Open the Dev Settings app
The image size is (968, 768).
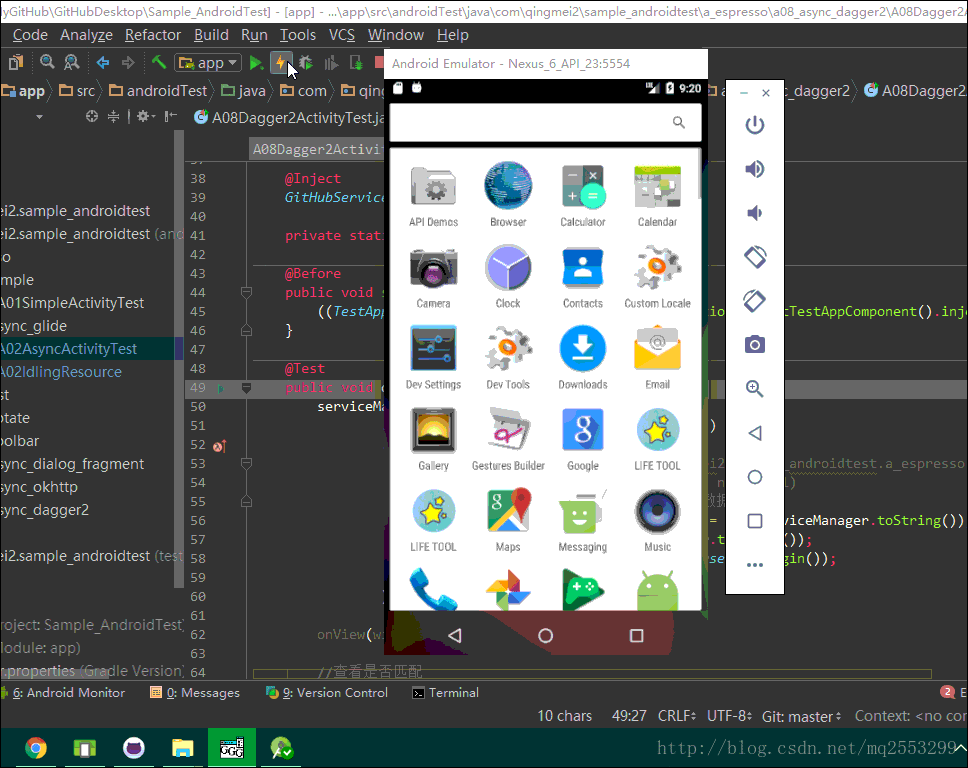coord(433,358)
